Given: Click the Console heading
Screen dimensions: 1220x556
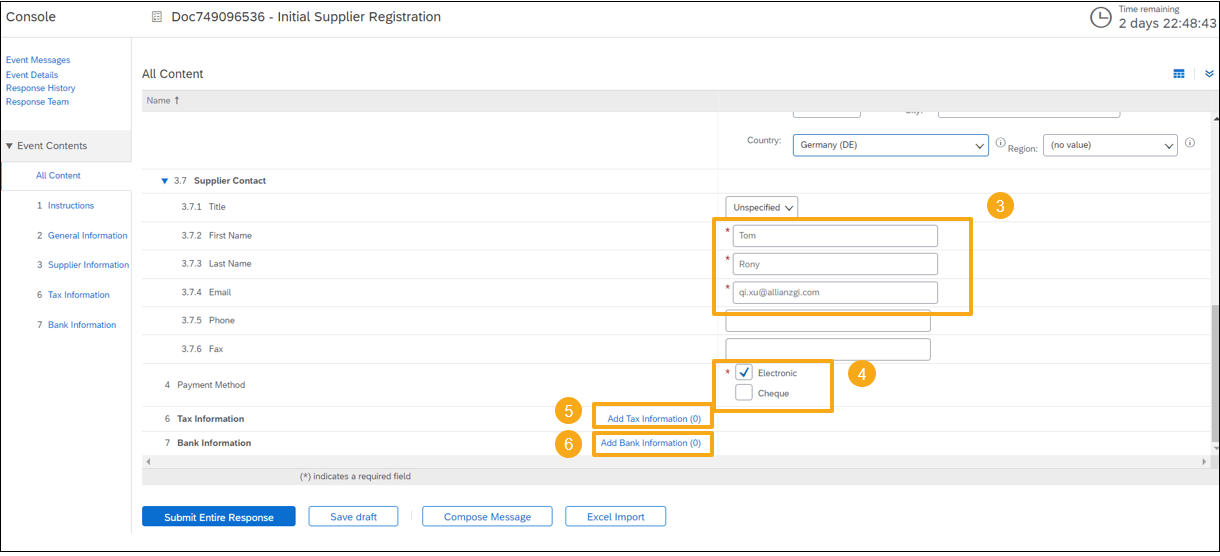Looking at the screenshot, I should (31, 17).
